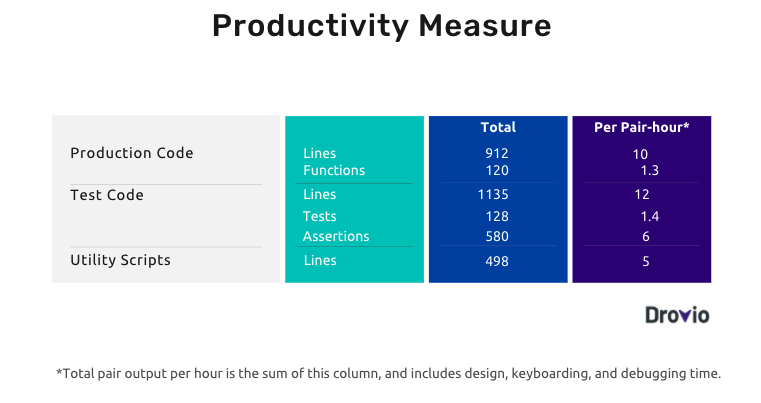Screen dimensions: 761x403
Task: Click the 1135 test lines total
Action: (x=493, y=195)
